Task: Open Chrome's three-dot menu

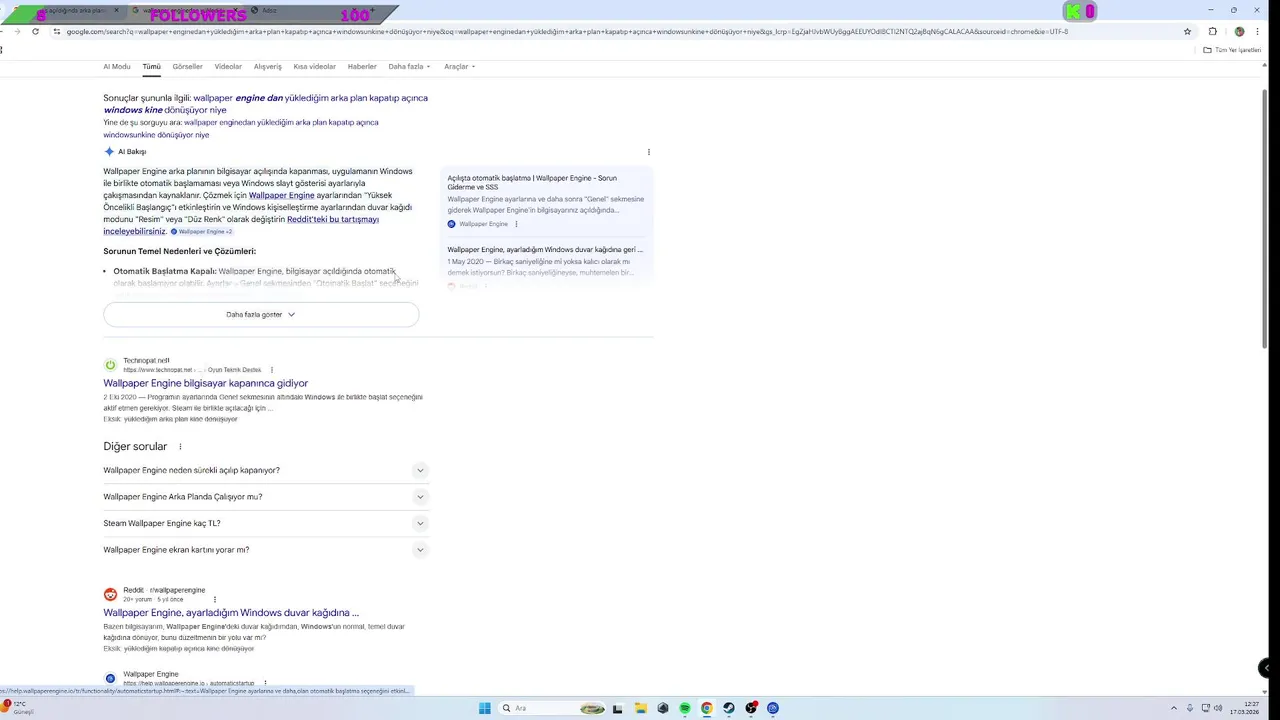Action: [x=1258, y=31]
